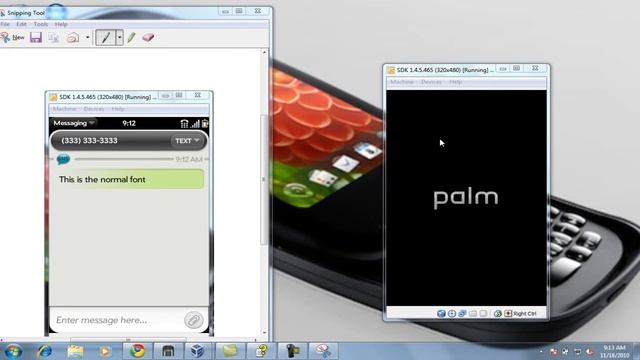The image size is (640, 360).
Task: Switch to VirtualBox cube icon on the taskbar
Action: [x=198, y=351]
